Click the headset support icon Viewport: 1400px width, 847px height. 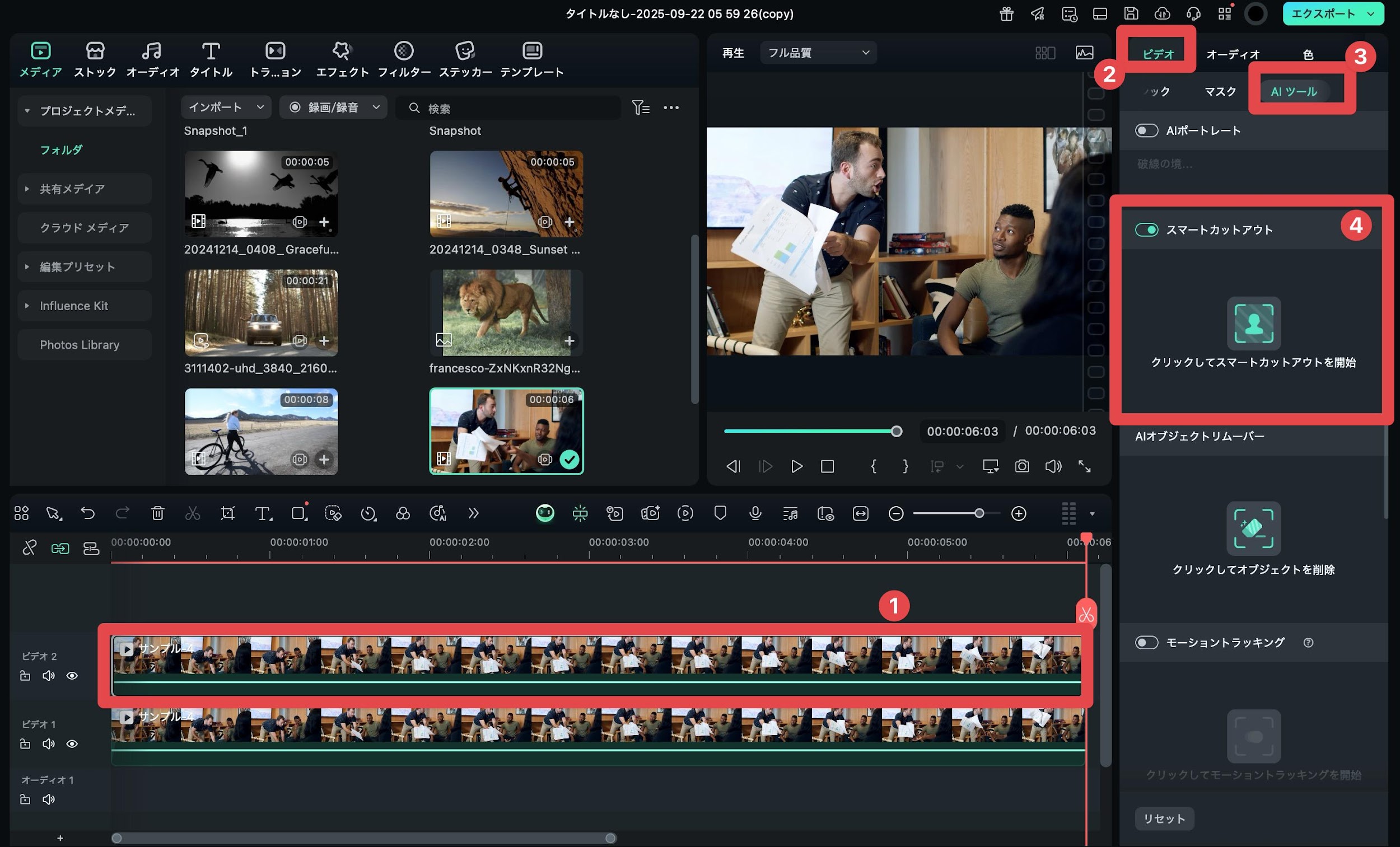click(x=1193, y=13)
